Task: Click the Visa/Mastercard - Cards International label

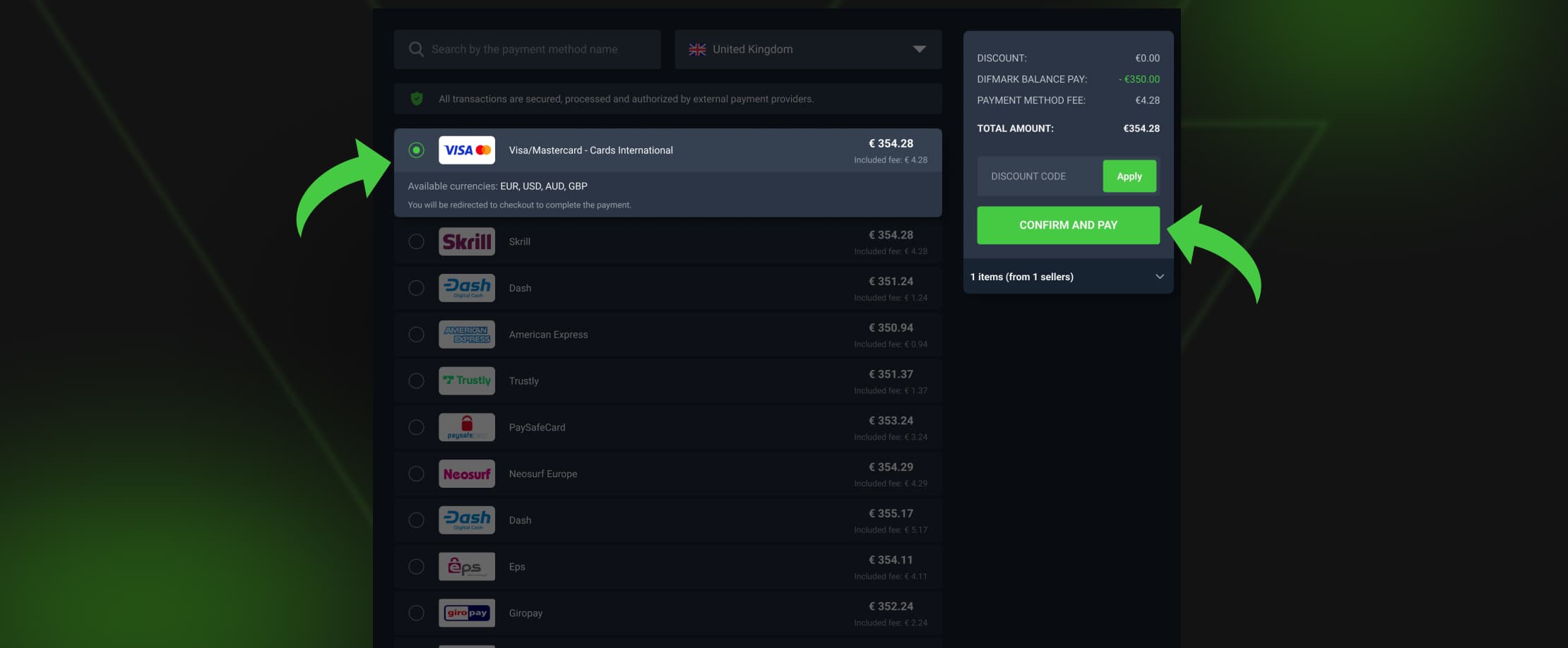Action: click(x=590, y=150)
